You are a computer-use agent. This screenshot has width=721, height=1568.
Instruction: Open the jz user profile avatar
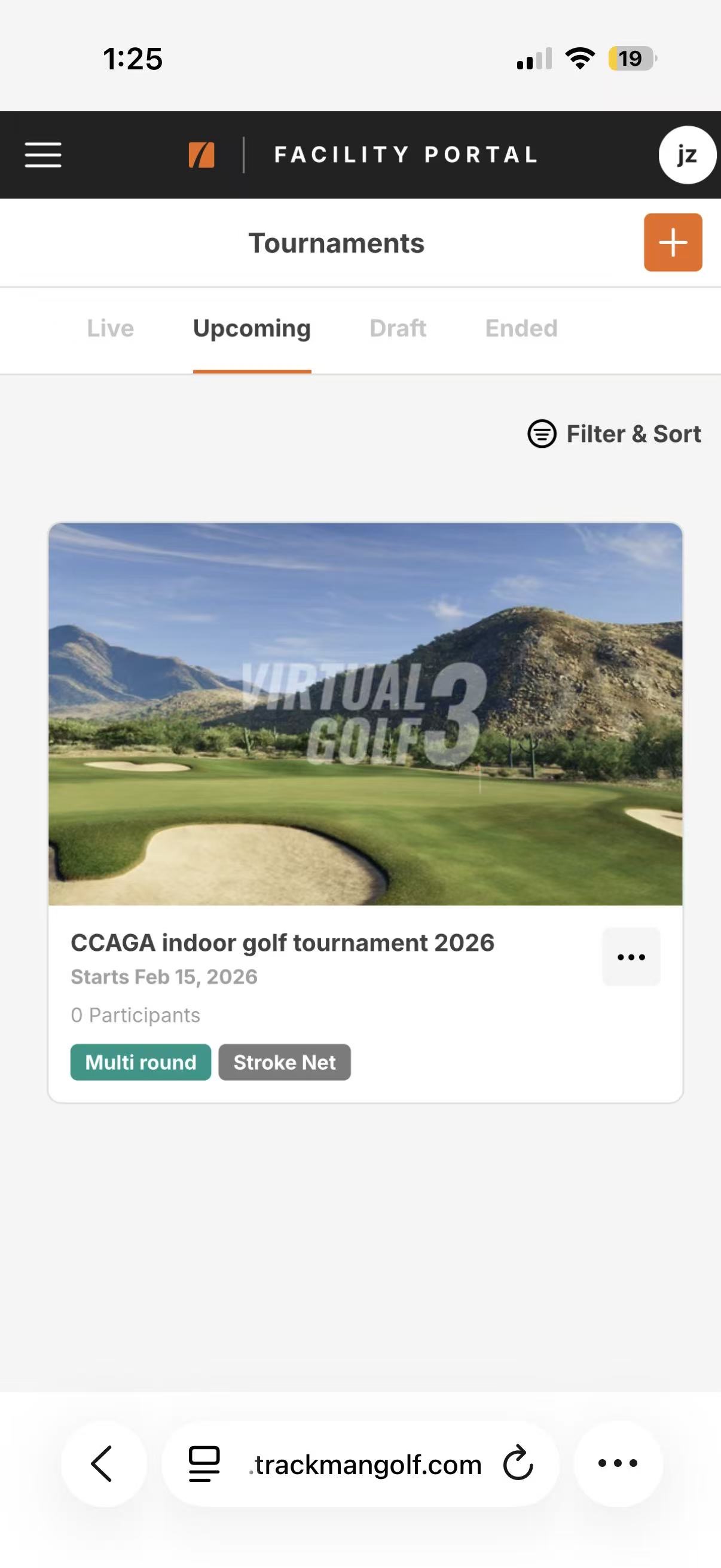coord(686,155)
